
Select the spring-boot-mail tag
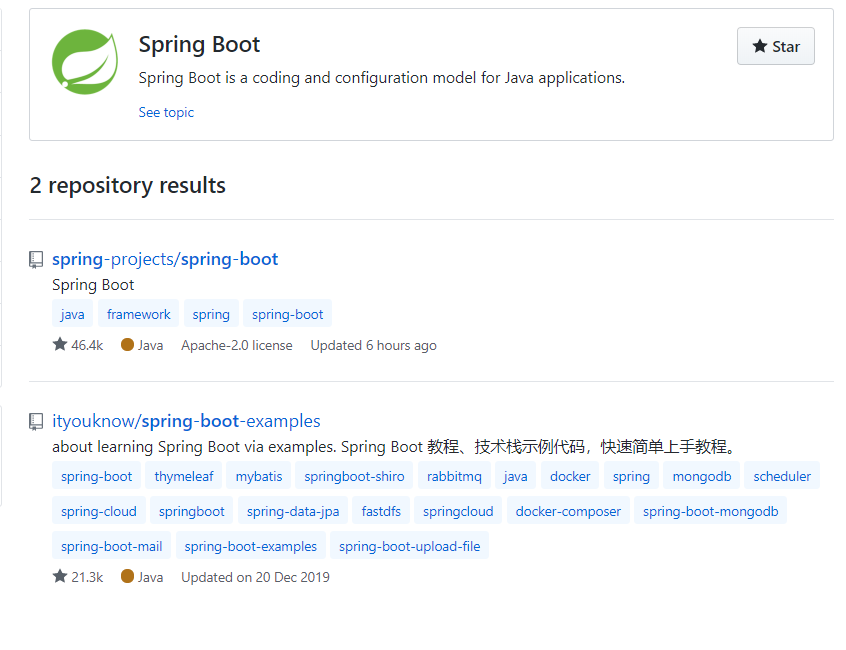[112, 546]
